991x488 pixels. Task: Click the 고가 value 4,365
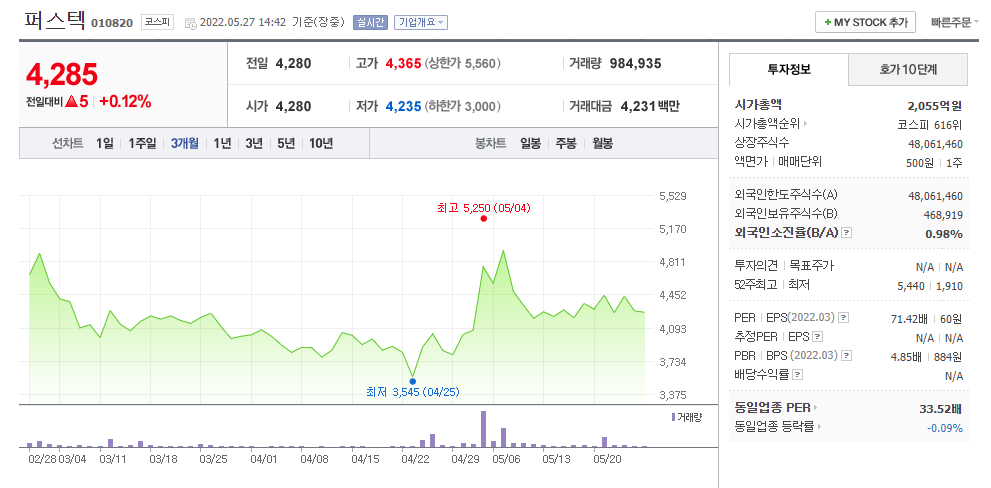pyautogui.click(x=403, y=63)
